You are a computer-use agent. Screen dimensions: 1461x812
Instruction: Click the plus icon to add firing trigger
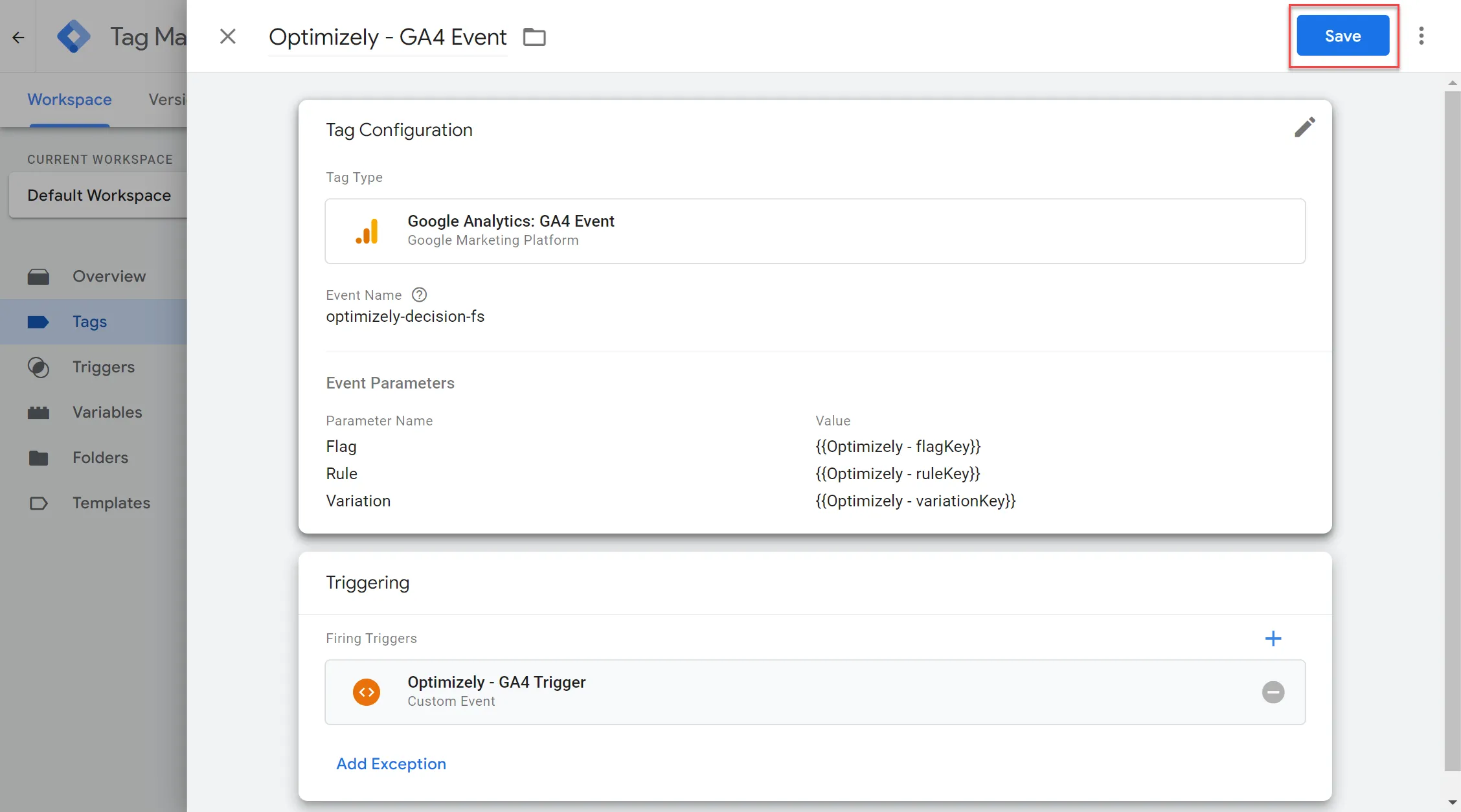point(1273,638)
